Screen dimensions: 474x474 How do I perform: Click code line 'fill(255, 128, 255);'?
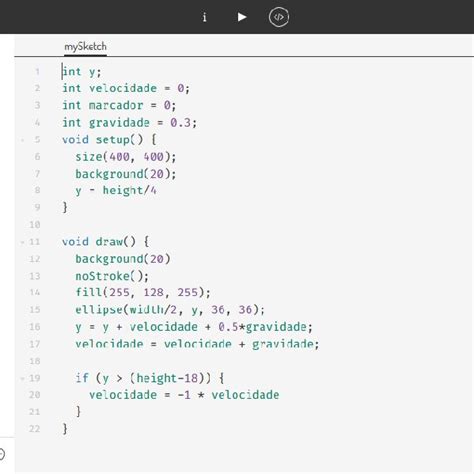tap(143, 293)
